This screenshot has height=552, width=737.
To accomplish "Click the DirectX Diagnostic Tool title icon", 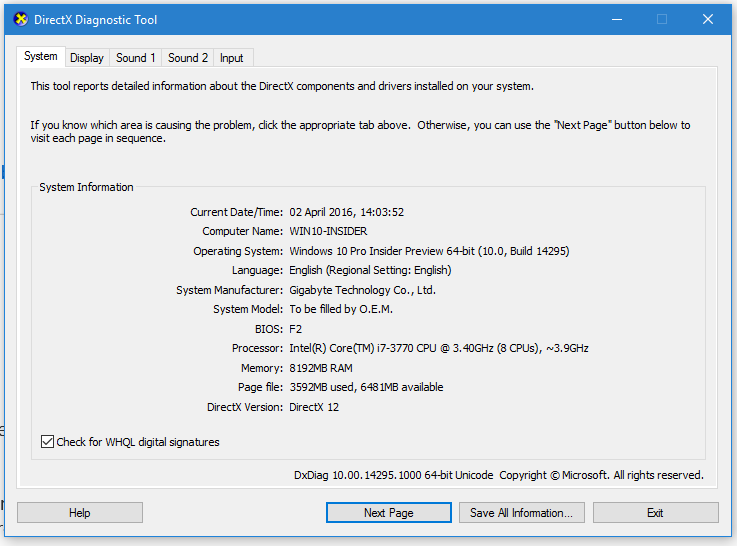I will (21, 19).
